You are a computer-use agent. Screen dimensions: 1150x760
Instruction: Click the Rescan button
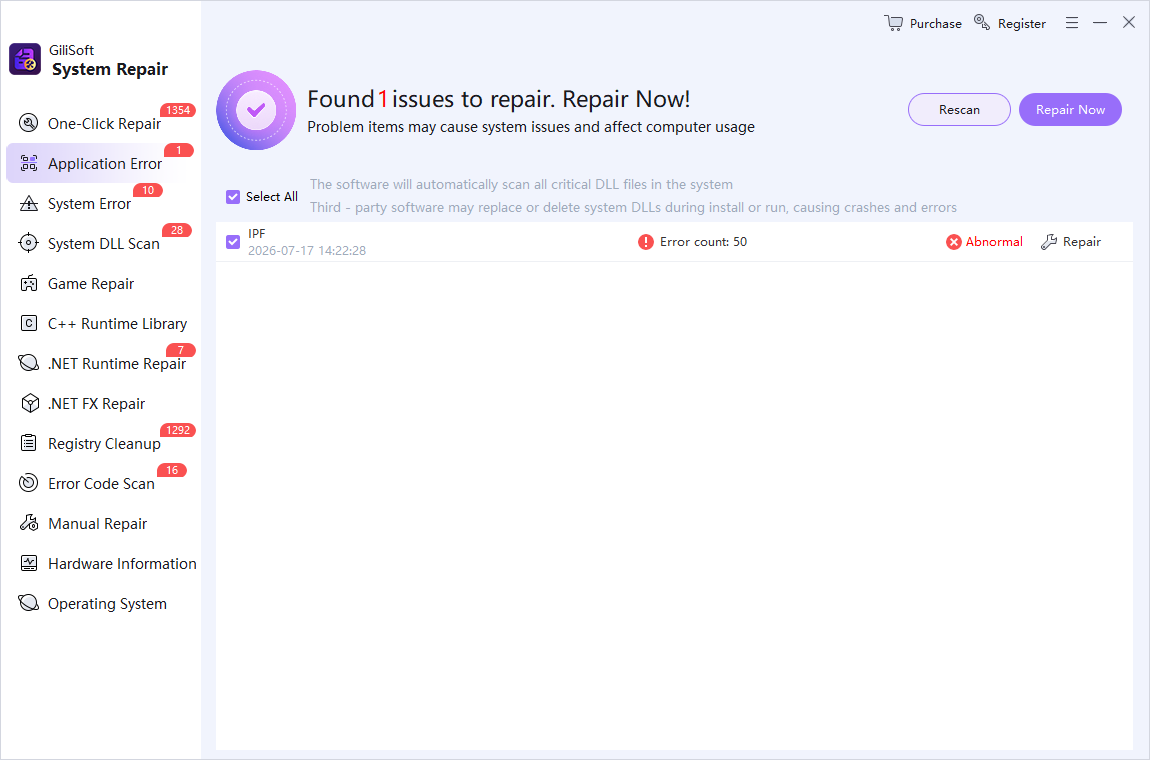click(959, 109)
